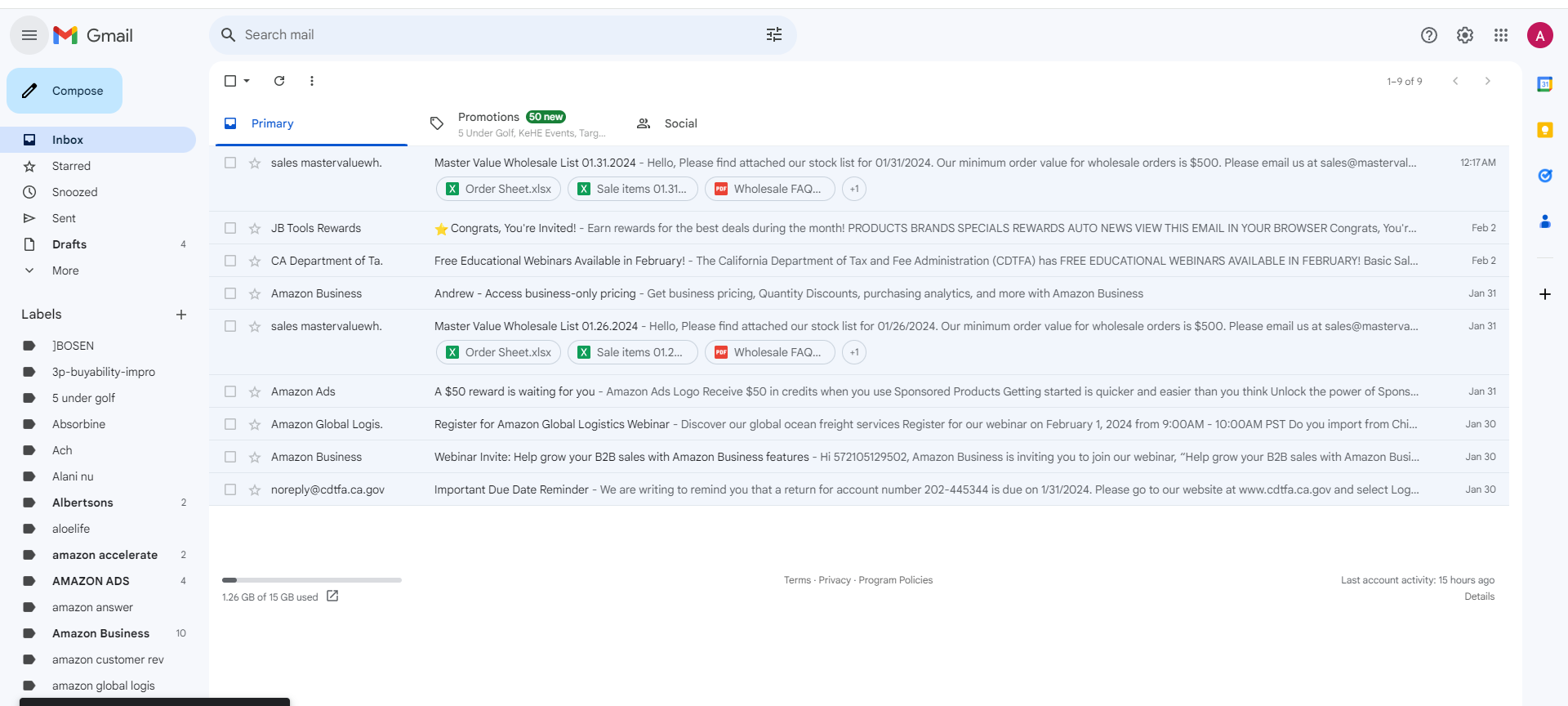
Task: Check the Amazon Ads email
Action: click(230, 391)
